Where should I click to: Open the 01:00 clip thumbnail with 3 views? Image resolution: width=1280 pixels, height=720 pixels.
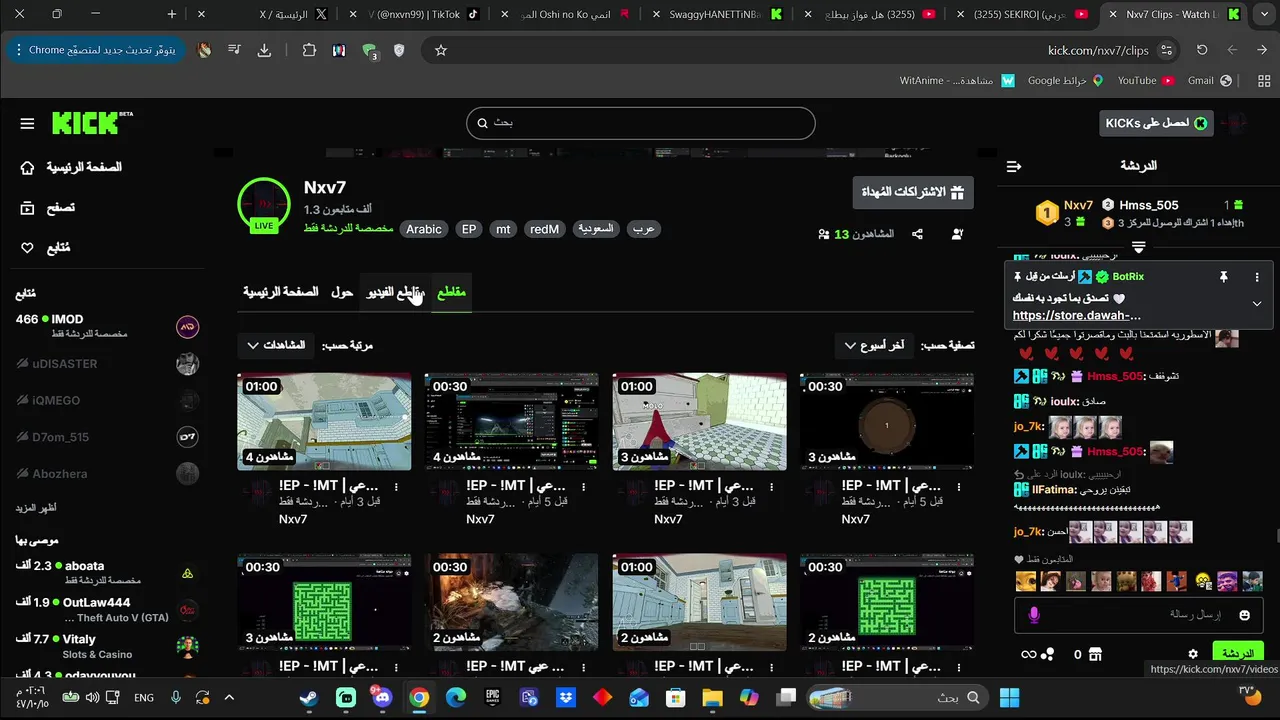(x=699, y=421)
